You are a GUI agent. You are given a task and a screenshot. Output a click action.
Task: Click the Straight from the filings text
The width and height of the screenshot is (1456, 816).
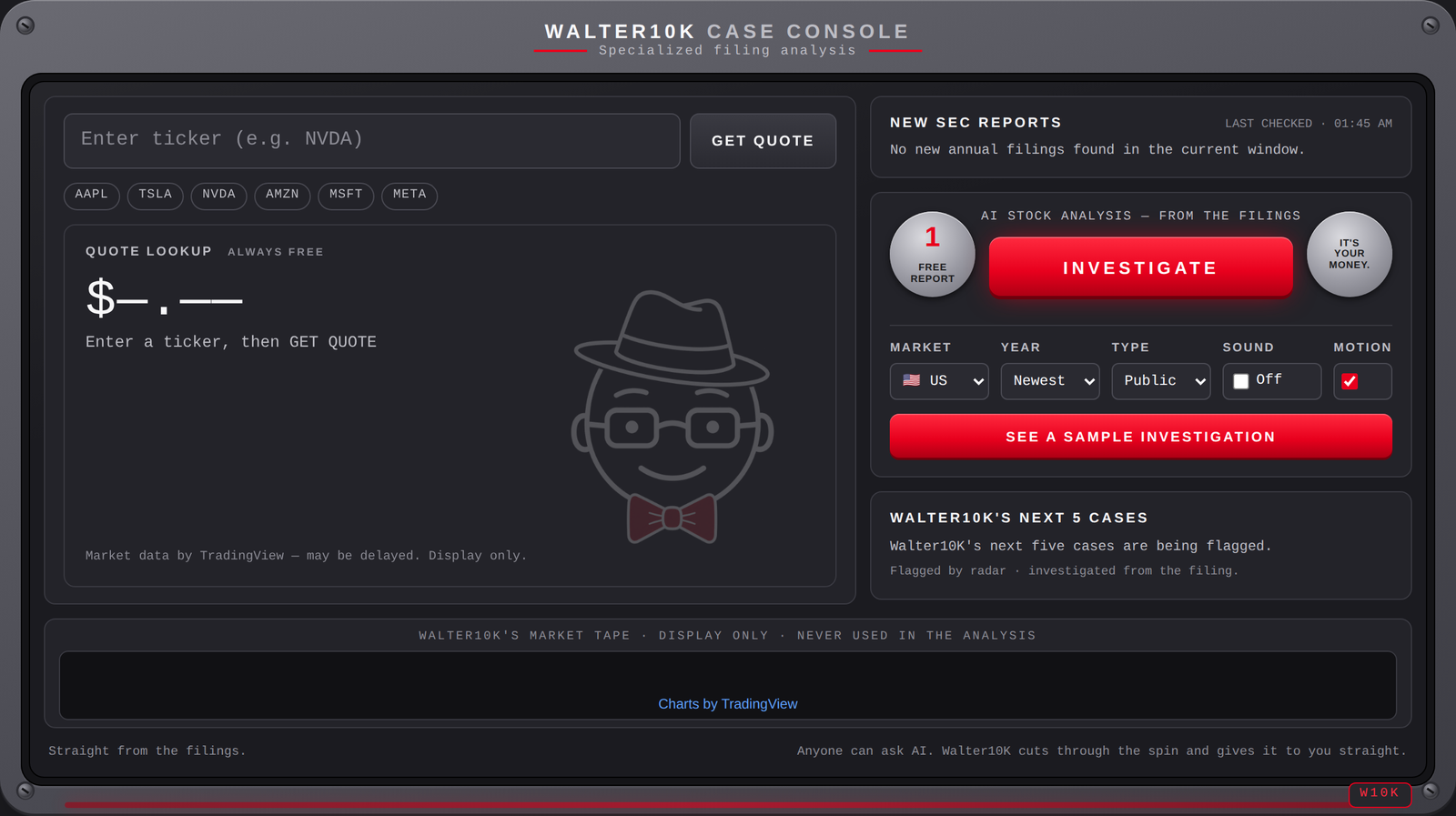click(x=147, y=751)
